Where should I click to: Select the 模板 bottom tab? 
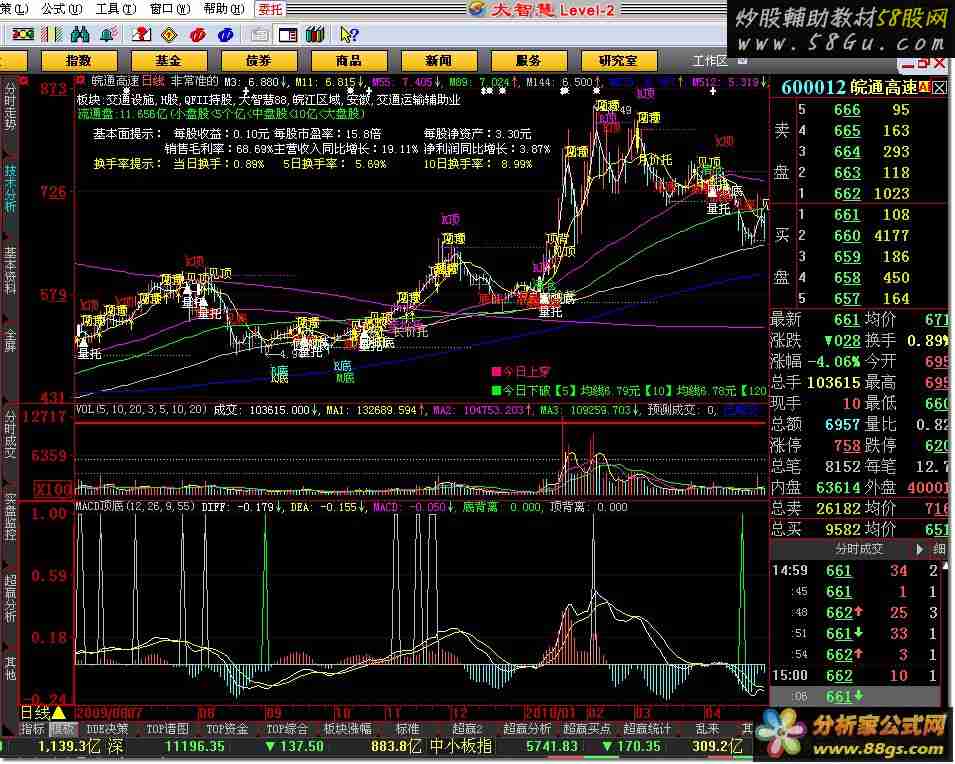tap(62, 729)
